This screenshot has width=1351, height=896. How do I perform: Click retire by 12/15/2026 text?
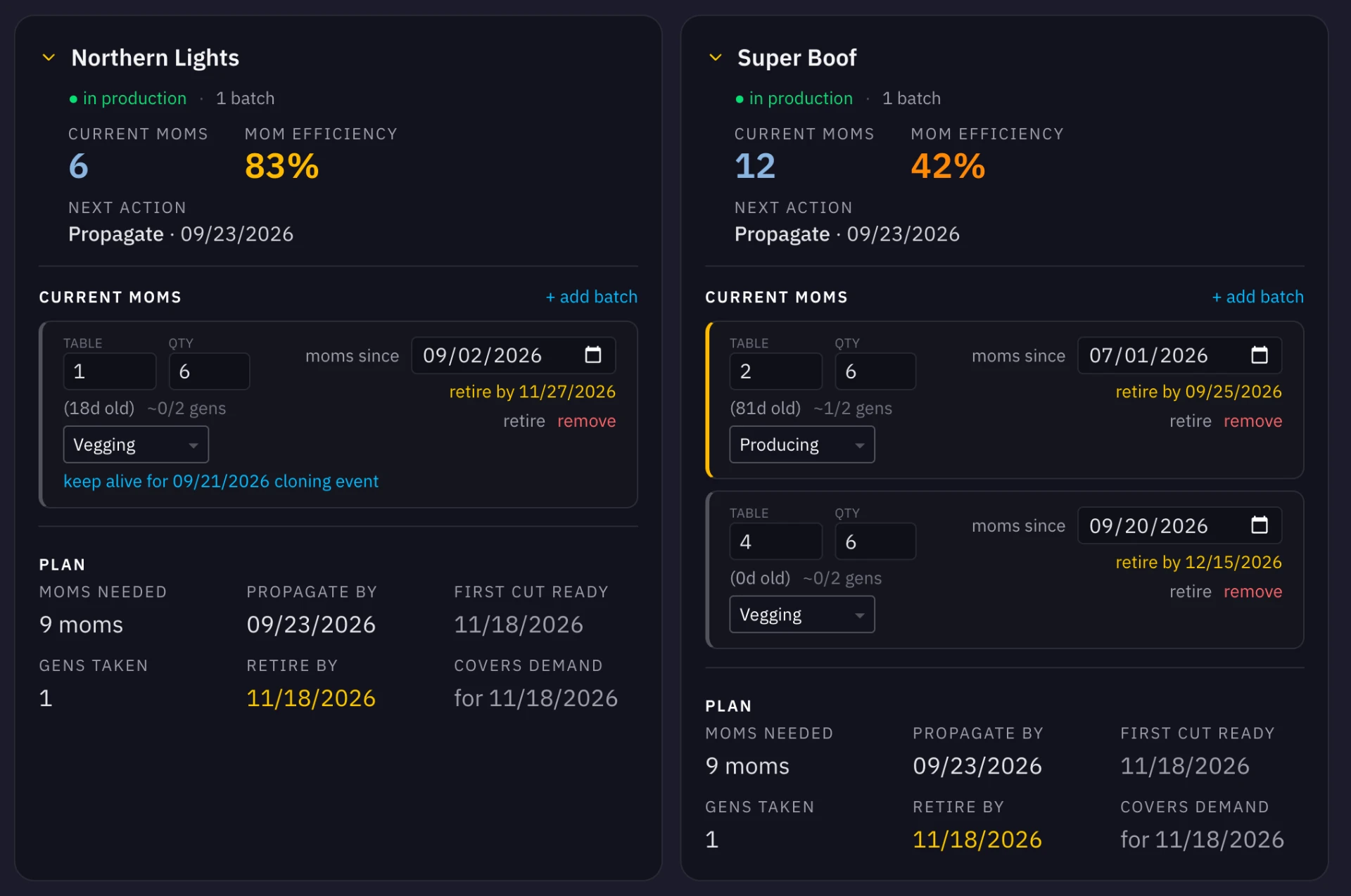1199,562
